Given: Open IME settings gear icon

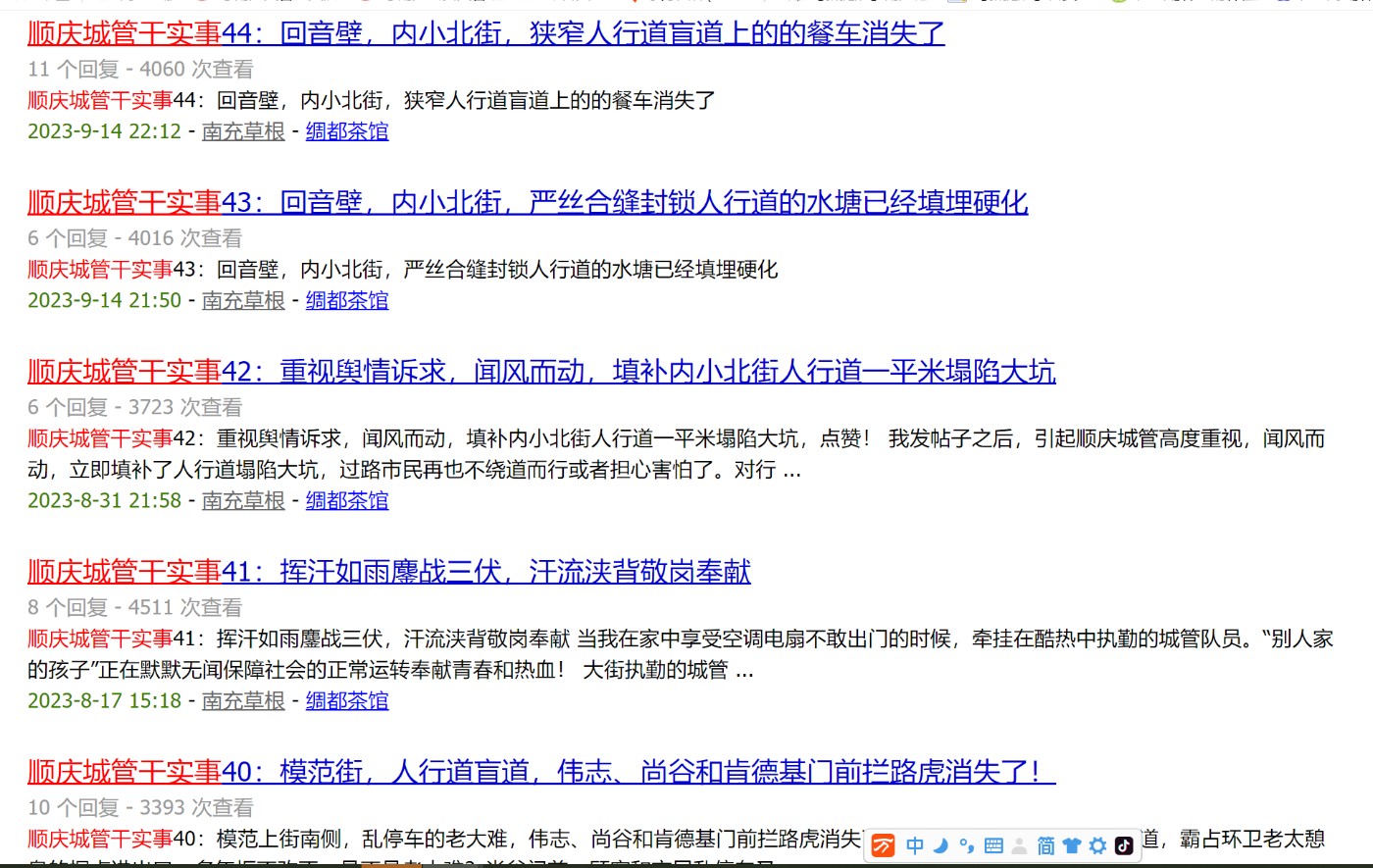Looking at the screenshot, I should click(1097, 845).
